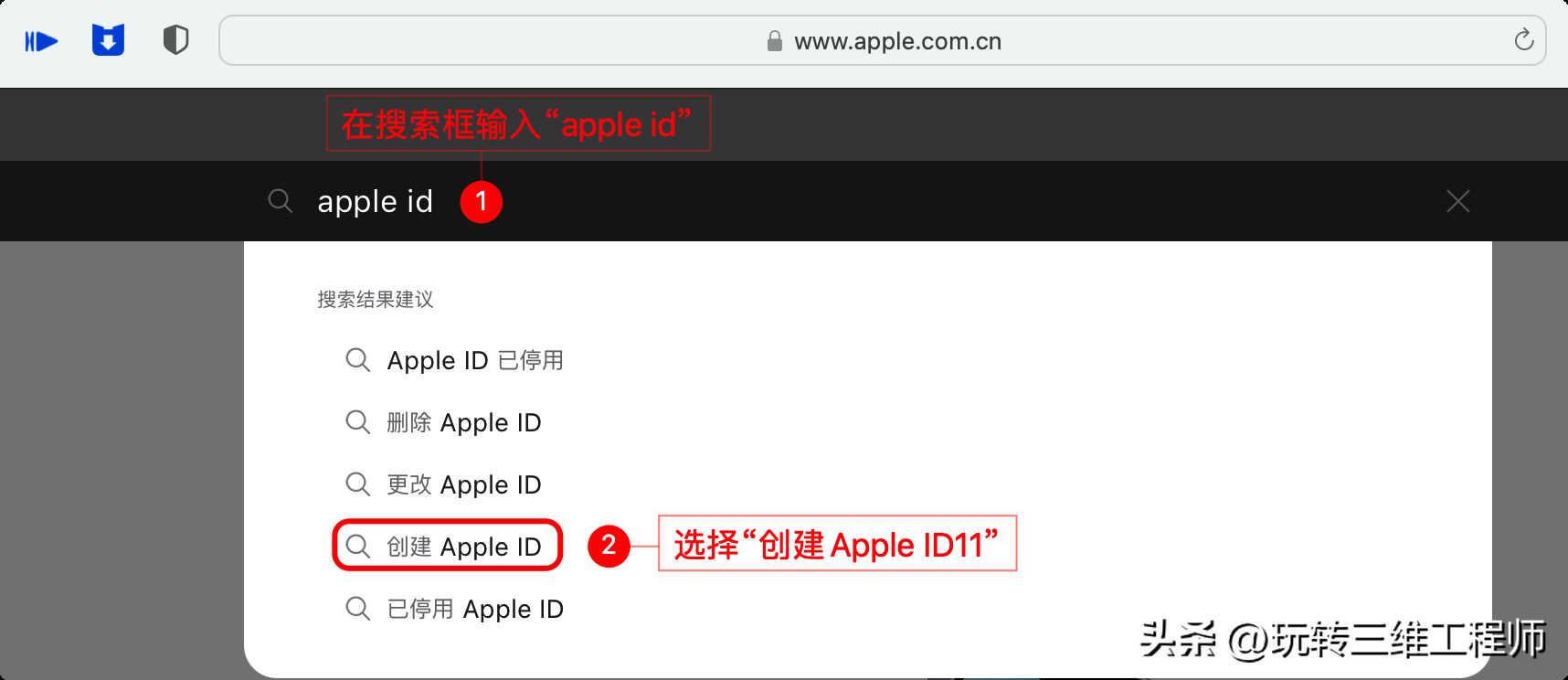The height and width of the screenshot is (680, 1568).
Task: Open Safari privacy report shield icon
Action: click(175, 40)
